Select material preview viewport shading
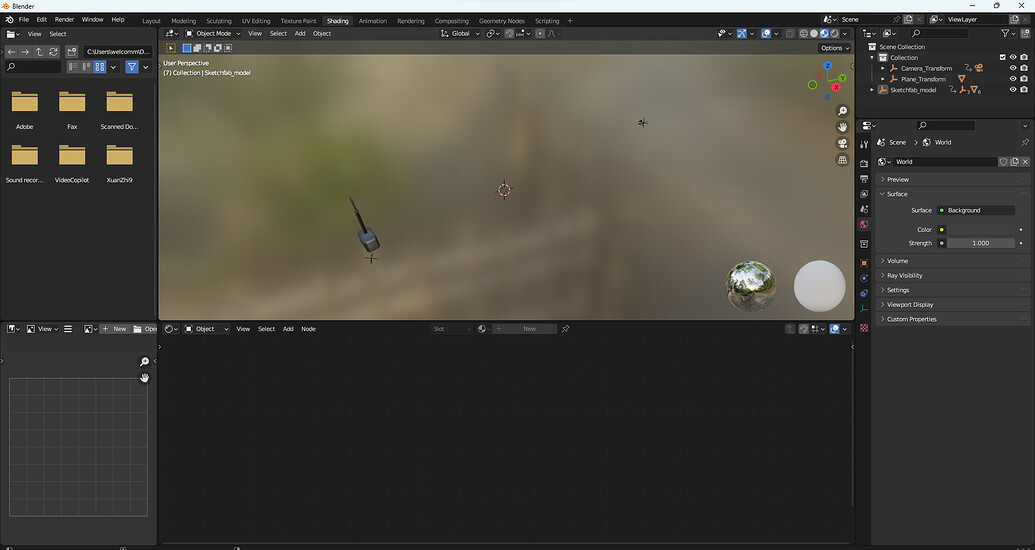 (824, 34)
